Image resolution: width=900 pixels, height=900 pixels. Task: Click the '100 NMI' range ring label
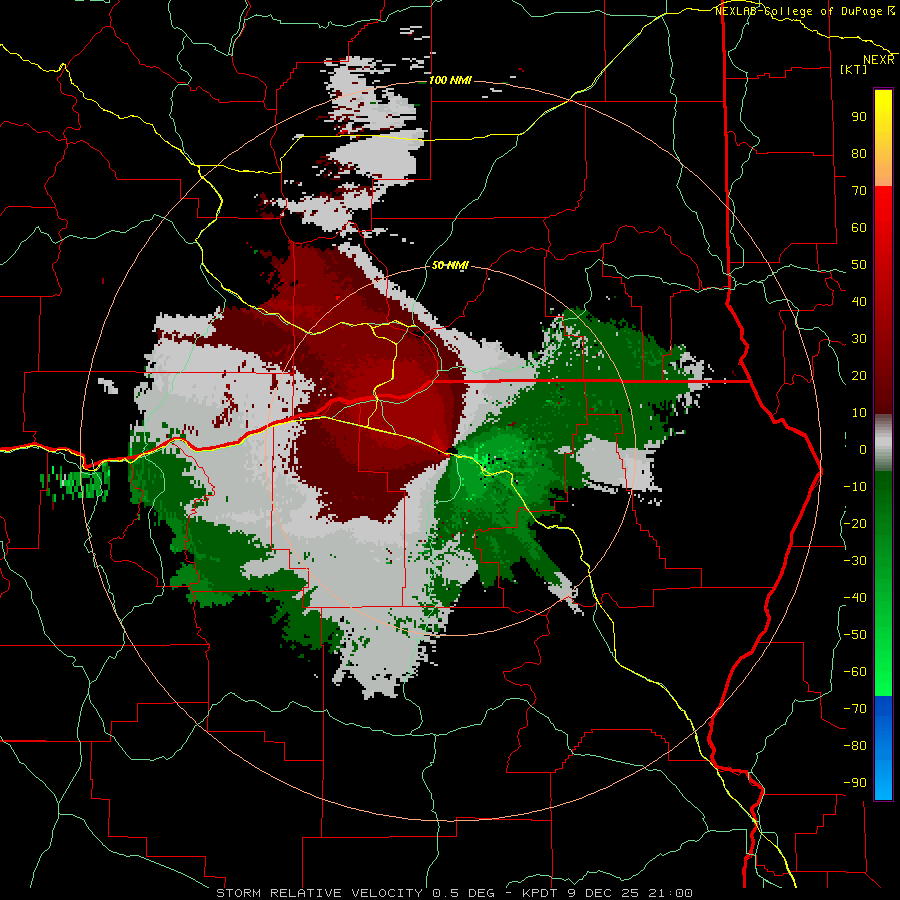coord(450,80)
